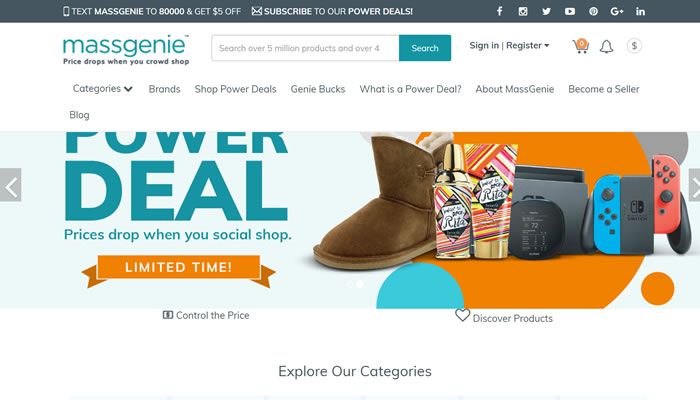This screenshot has width=700, height=400.
Task: Select the second carousel indicator dot
Action: click(360, 284)
